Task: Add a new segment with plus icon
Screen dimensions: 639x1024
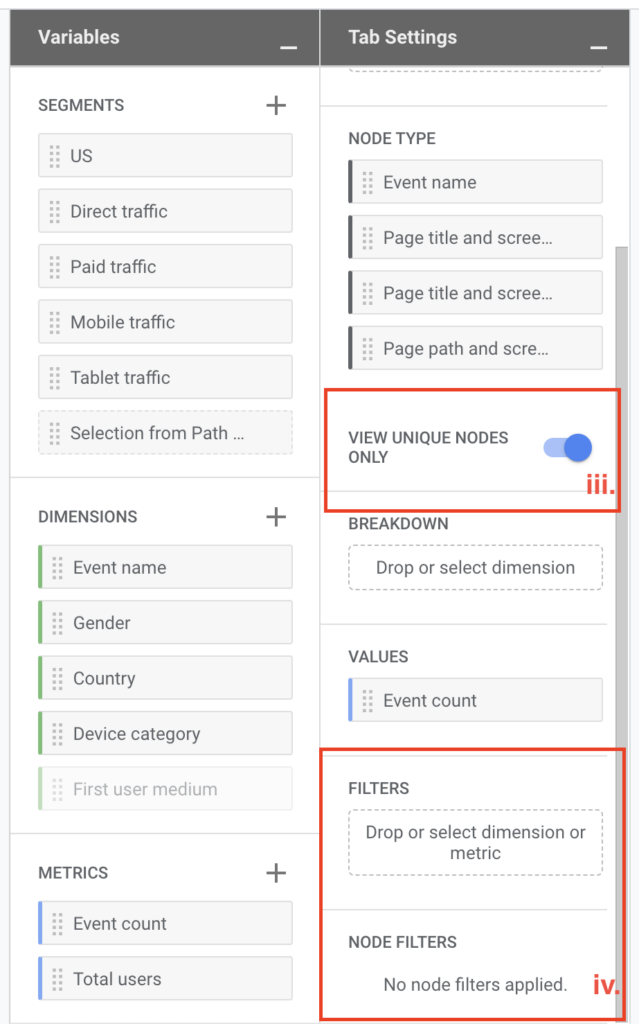Action: pos(276,105)
